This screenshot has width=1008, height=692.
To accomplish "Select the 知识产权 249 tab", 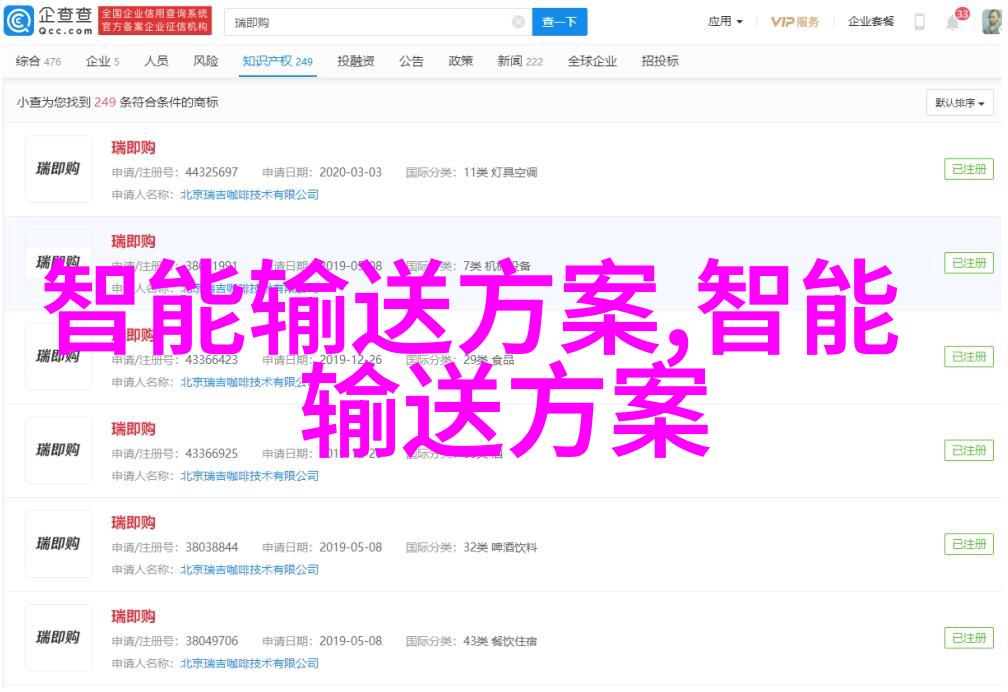I will click(x=278, y=61).
